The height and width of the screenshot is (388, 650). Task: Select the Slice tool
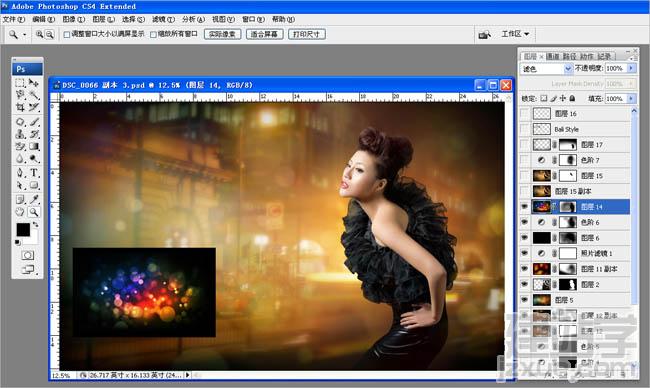[x=34, y=107]
